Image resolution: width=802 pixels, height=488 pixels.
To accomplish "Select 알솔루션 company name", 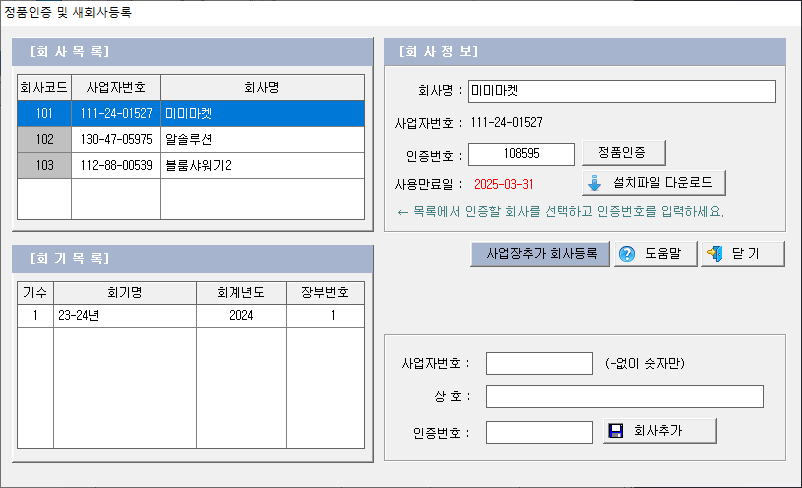I will click(262, 139).
